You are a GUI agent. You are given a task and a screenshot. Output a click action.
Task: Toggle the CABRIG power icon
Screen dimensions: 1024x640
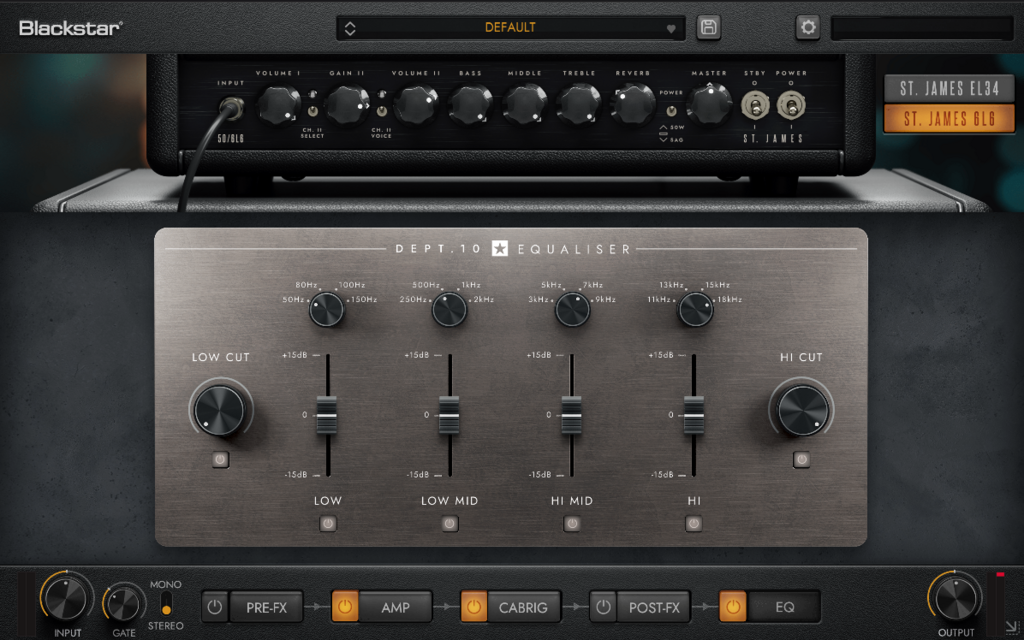pyautogui.click(x=474, y=607)
